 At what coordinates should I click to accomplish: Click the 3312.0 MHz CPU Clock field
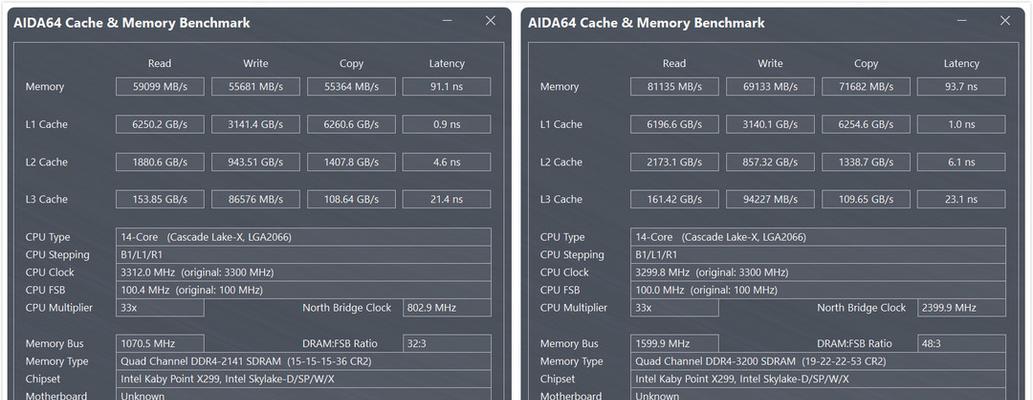click(303, 272)
